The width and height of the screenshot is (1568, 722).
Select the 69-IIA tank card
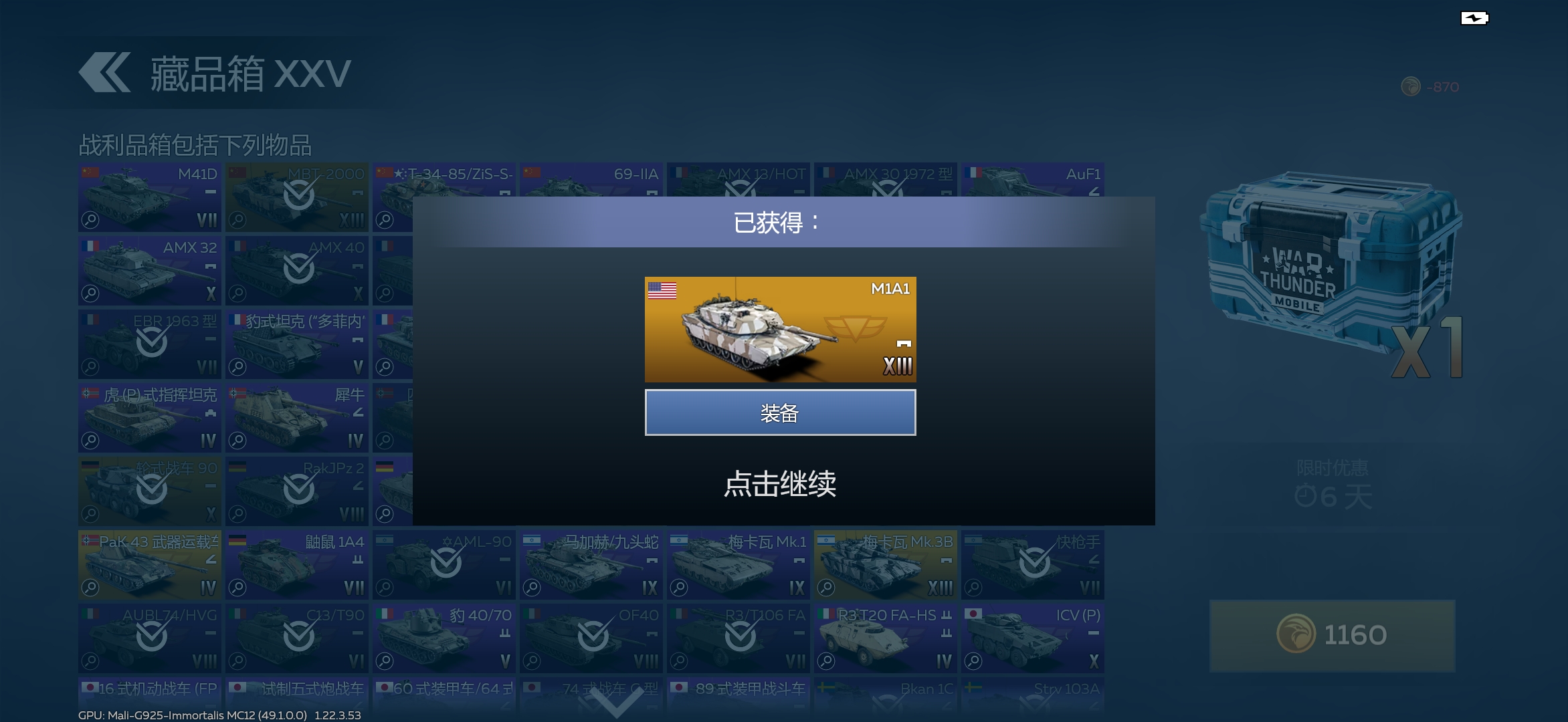click(591, 180)
